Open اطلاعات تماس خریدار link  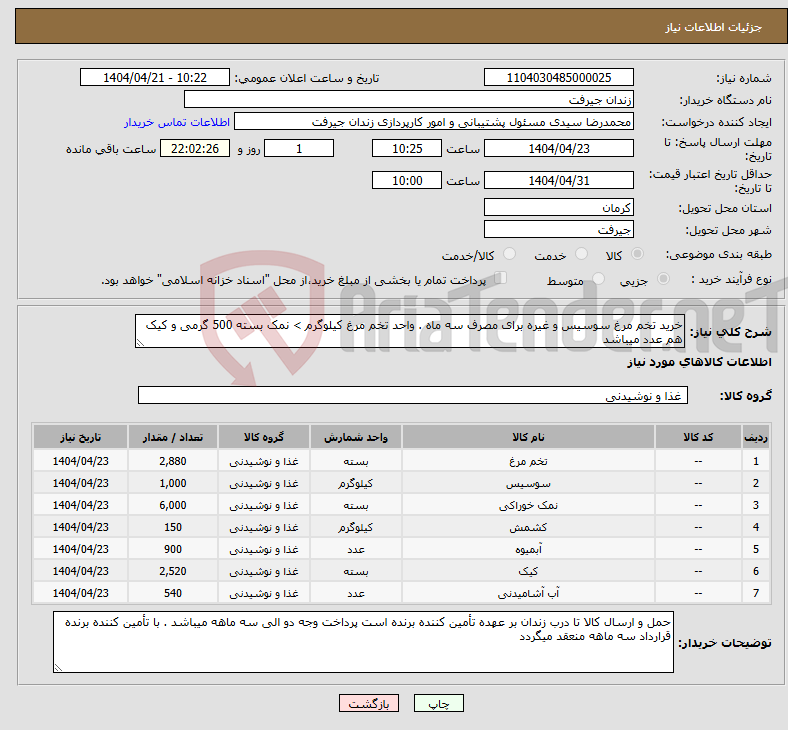(177, 122)
